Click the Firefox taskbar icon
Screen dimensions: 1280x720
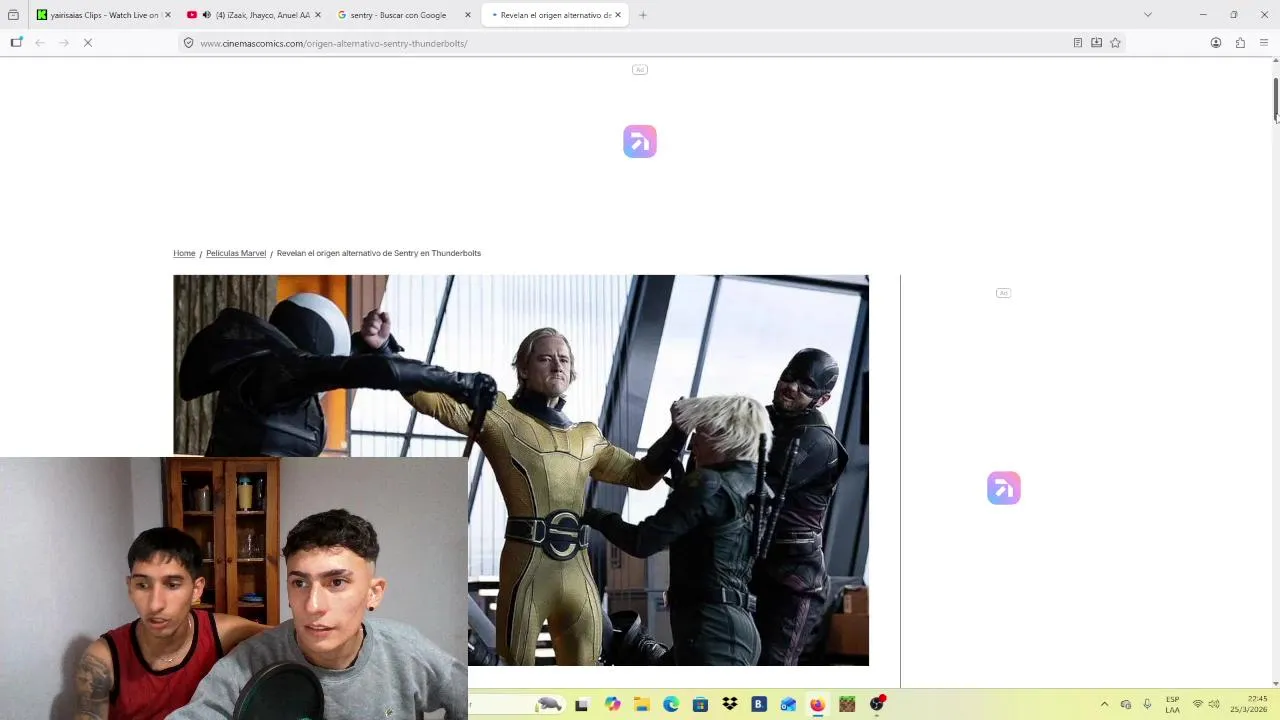tap(818, 704)
